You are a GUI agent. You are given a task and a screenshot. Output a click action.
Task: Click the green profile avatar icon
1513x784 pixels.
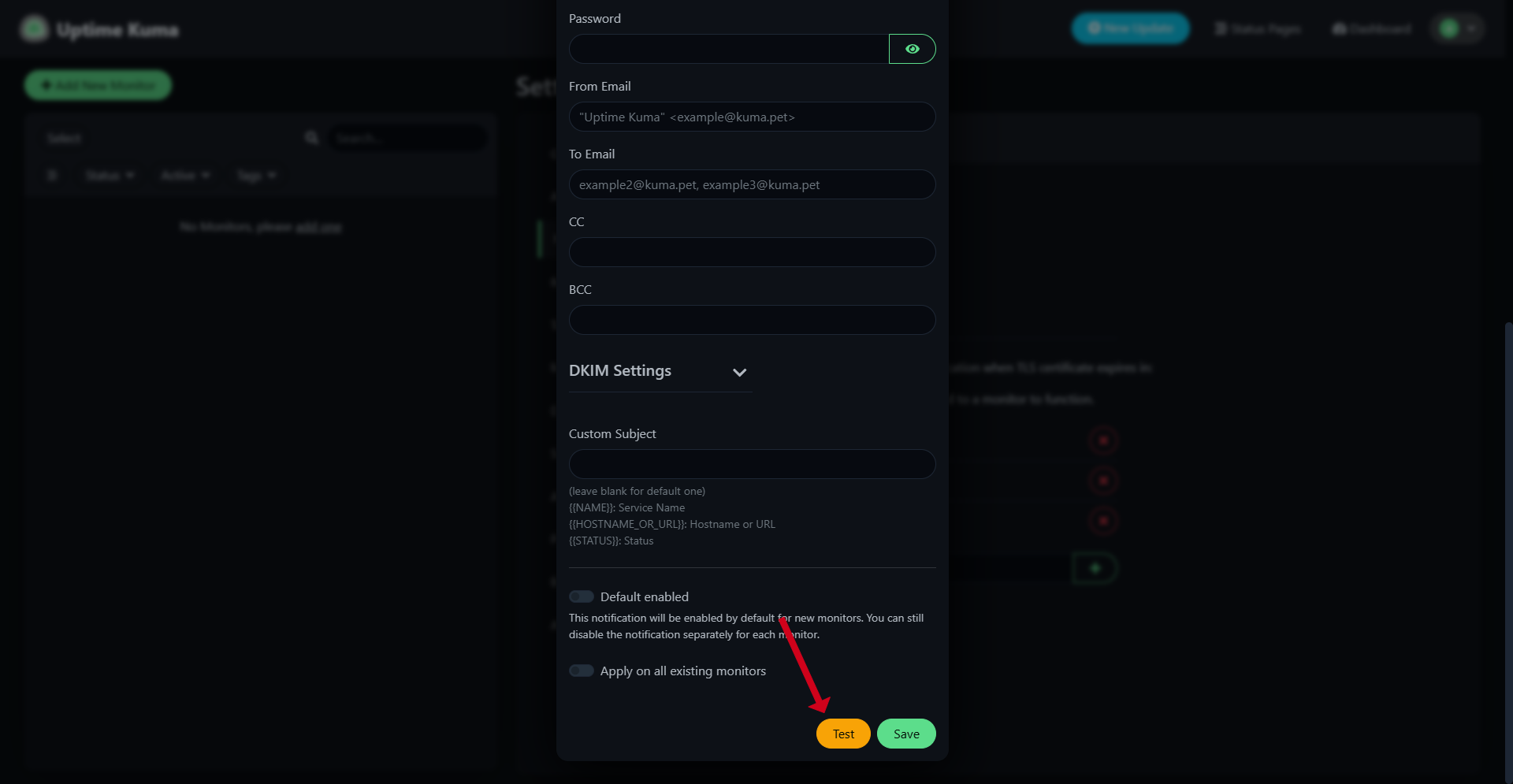(x=1448, y=29)
